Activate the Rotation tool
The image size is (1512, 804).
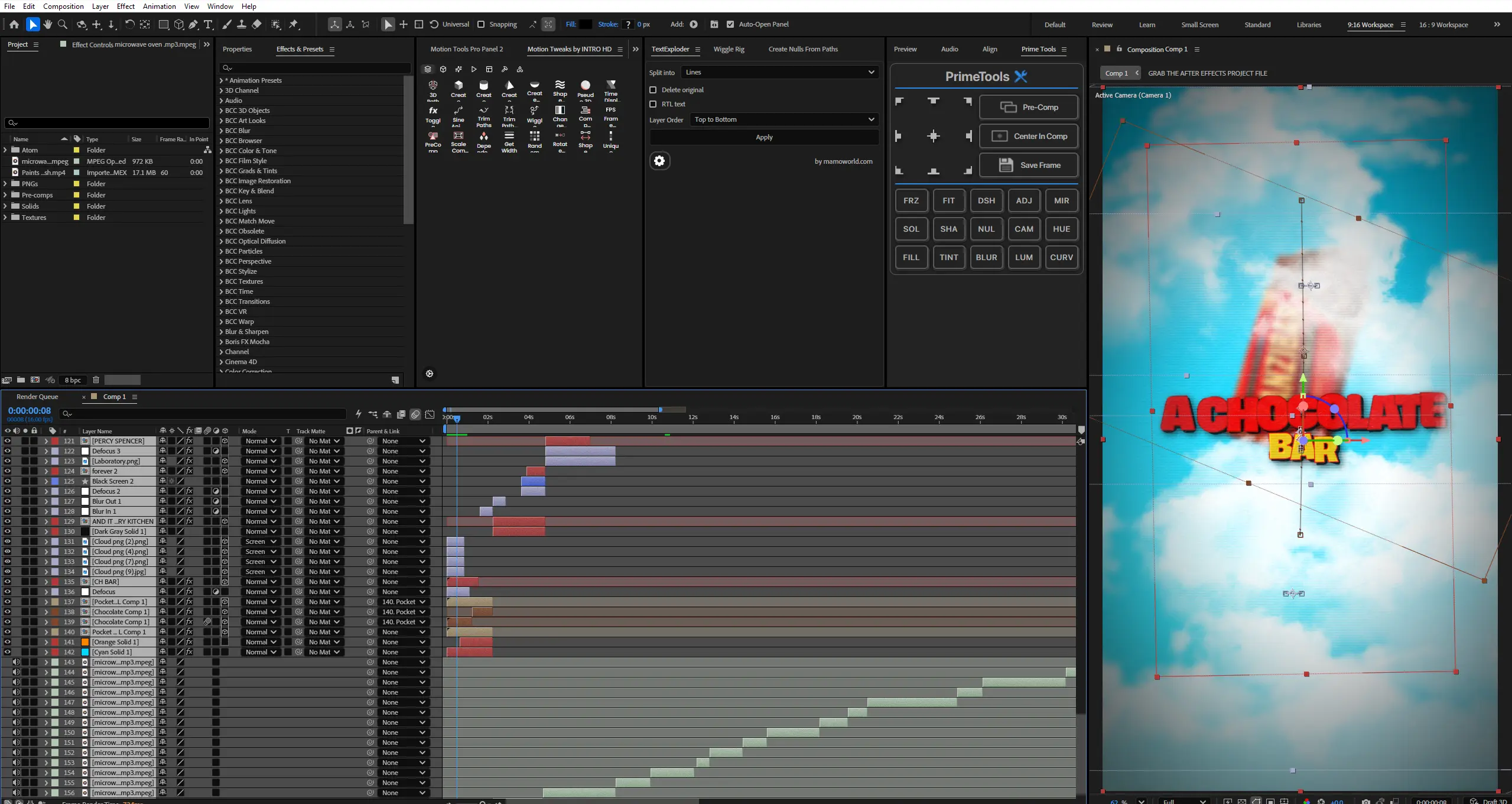[129, 24]
